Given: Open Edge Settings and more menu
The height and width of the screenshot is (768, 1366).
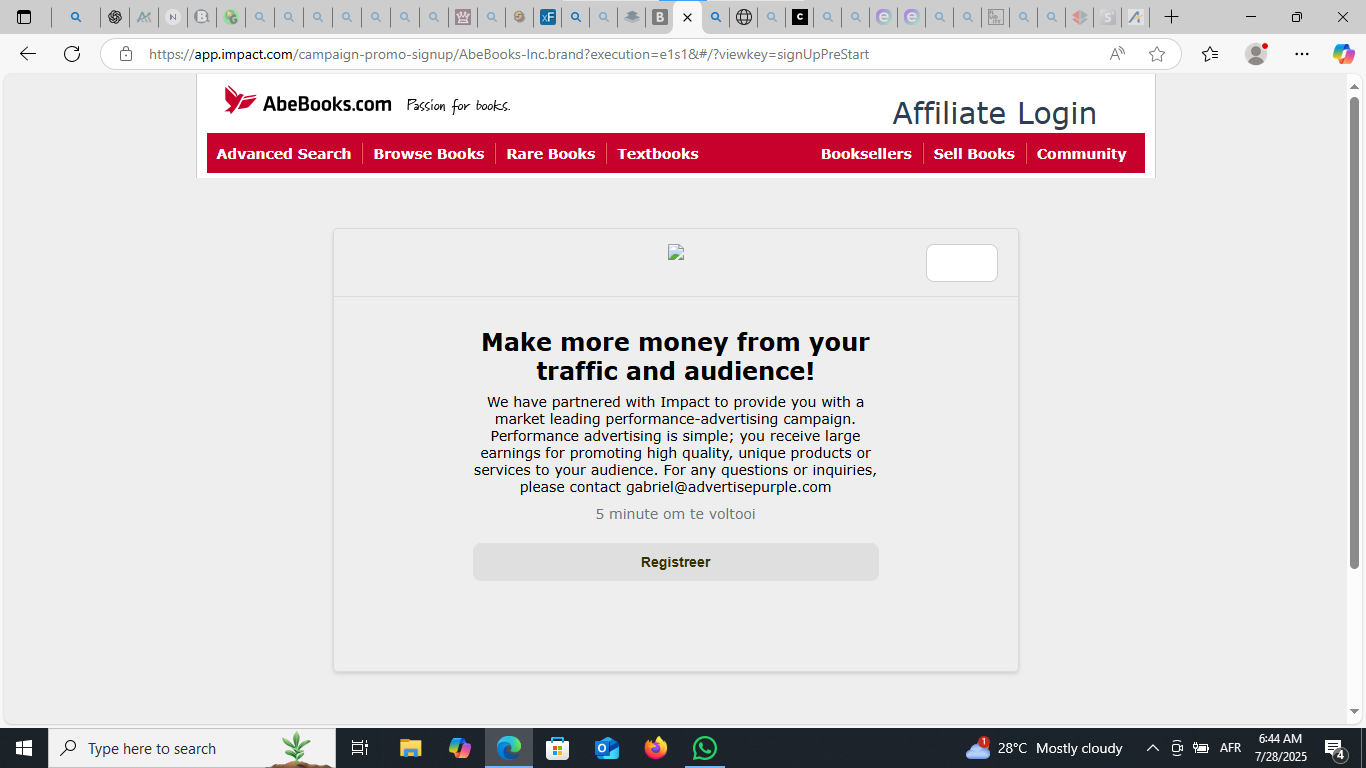Looking at the screenshot, I should pos(1301,54).
